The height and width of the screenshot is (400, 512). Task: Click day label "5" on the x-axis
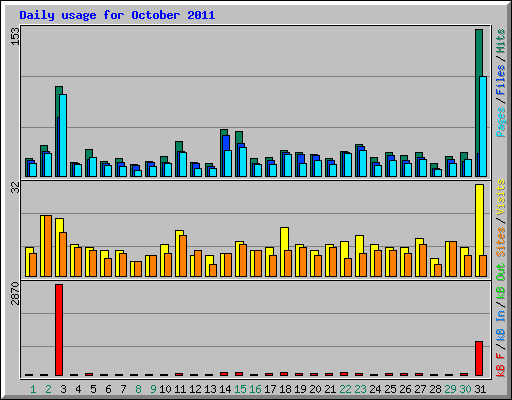pos(93,389)
